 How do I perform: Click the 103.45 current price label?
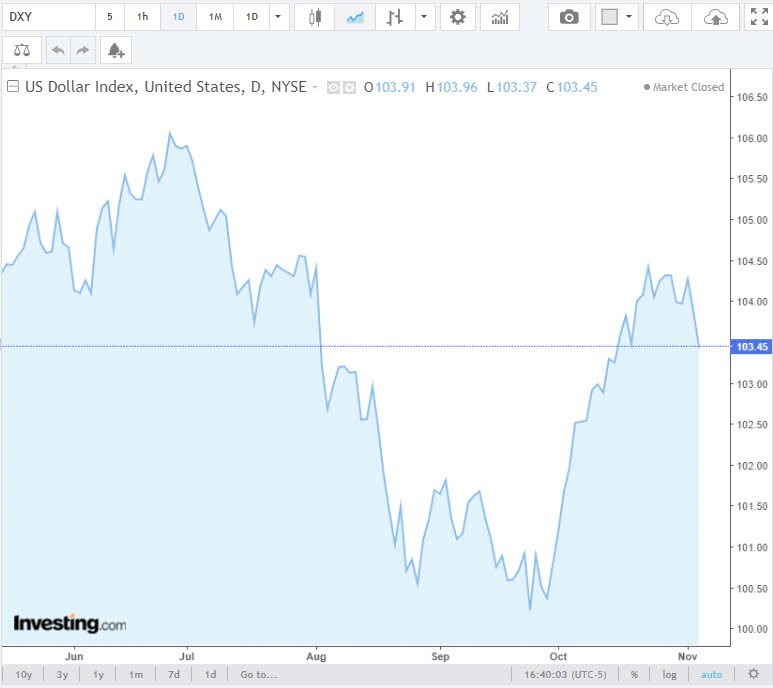point(752,346)
